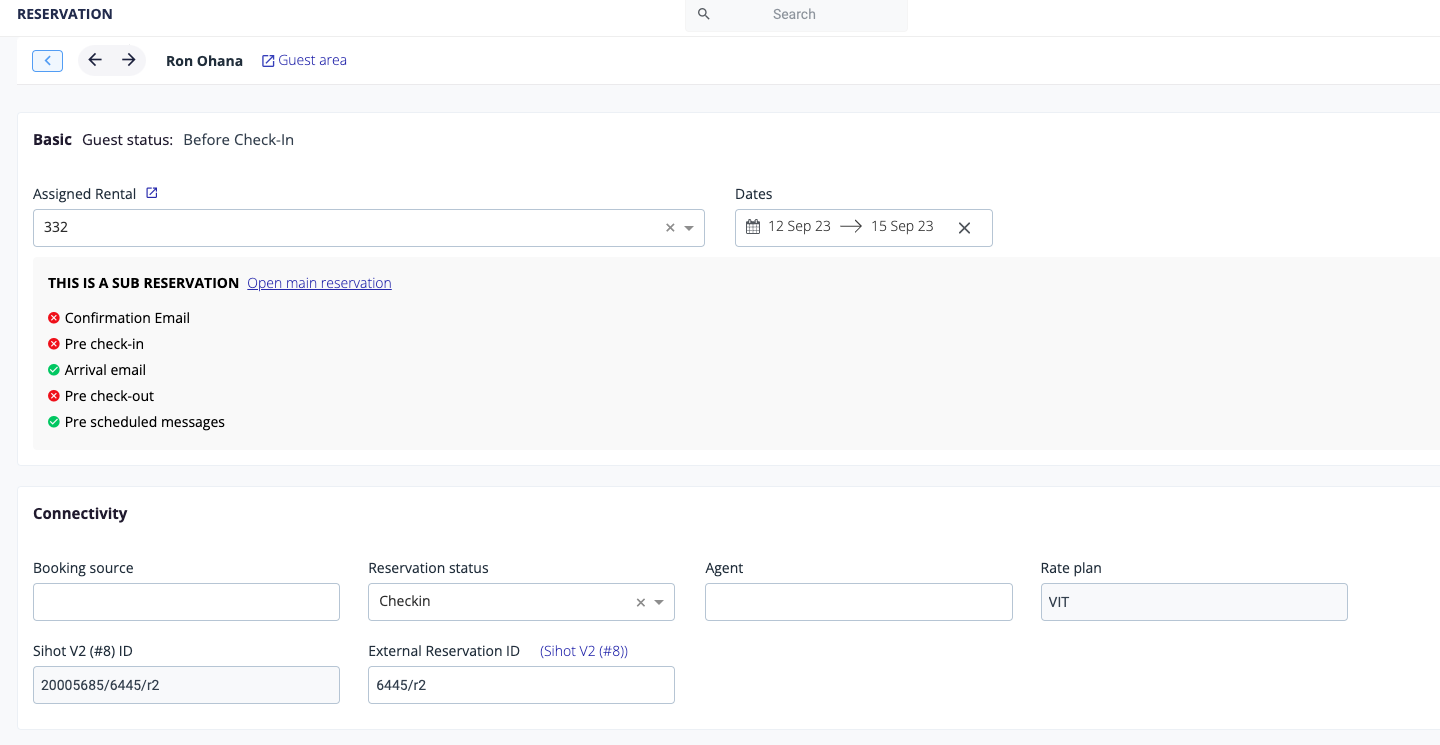Click the Pre check-in label
The width and height of the screenshot is (1440, 745).
(x=104, y=344)
